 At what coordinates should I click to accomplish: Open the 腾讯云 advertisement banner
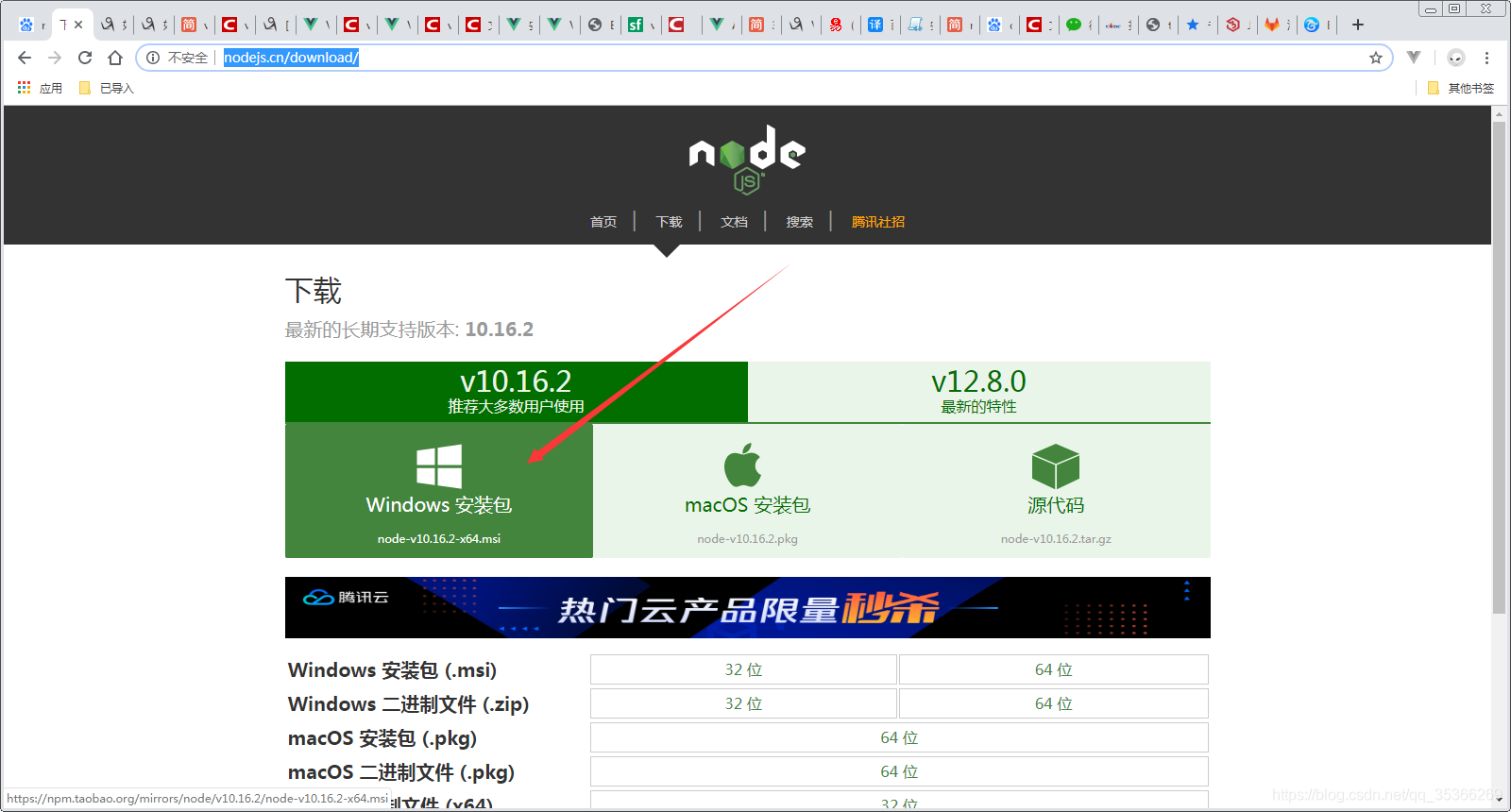[747, 608]
